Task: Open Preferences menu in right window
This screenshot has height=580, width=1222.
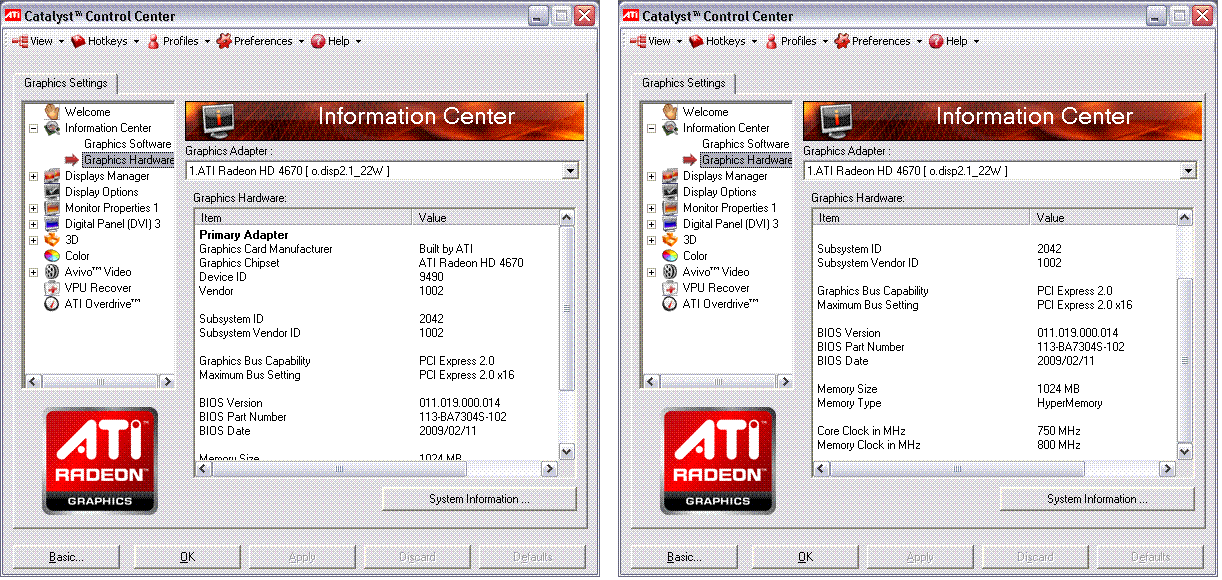Action: (879, 41)
